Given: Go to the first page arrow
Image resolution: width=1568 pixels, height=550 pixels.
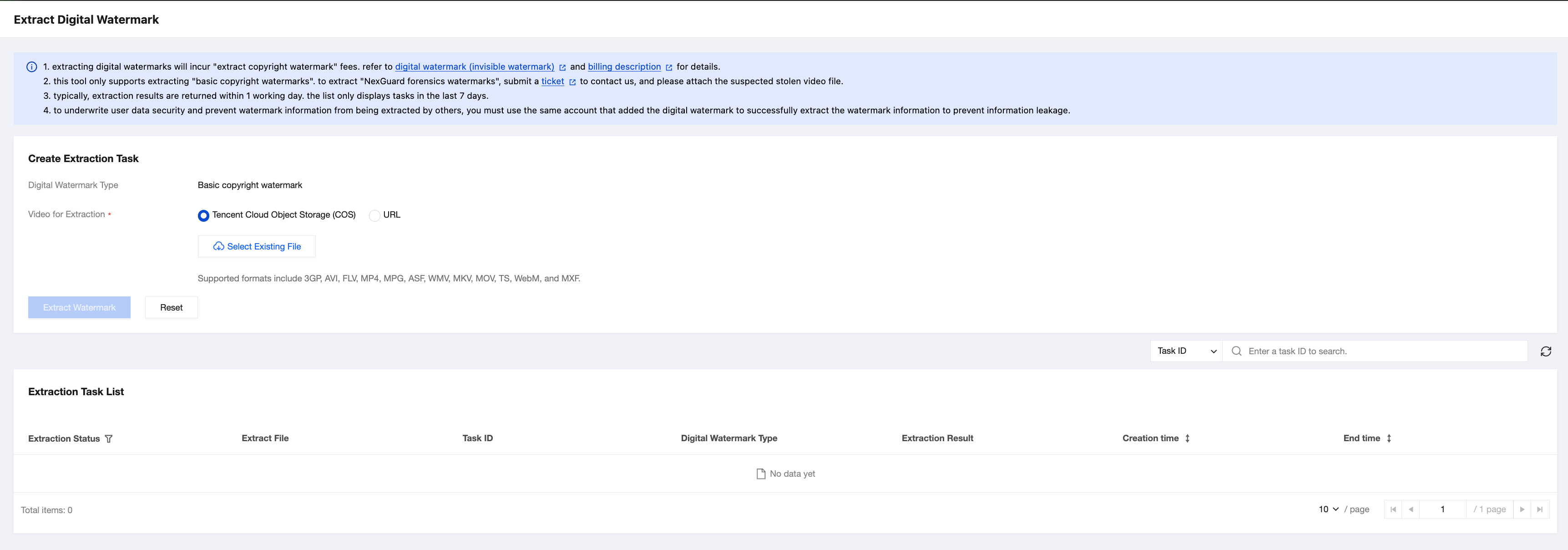Looking at the screenshot, I should pos(1393,509).
